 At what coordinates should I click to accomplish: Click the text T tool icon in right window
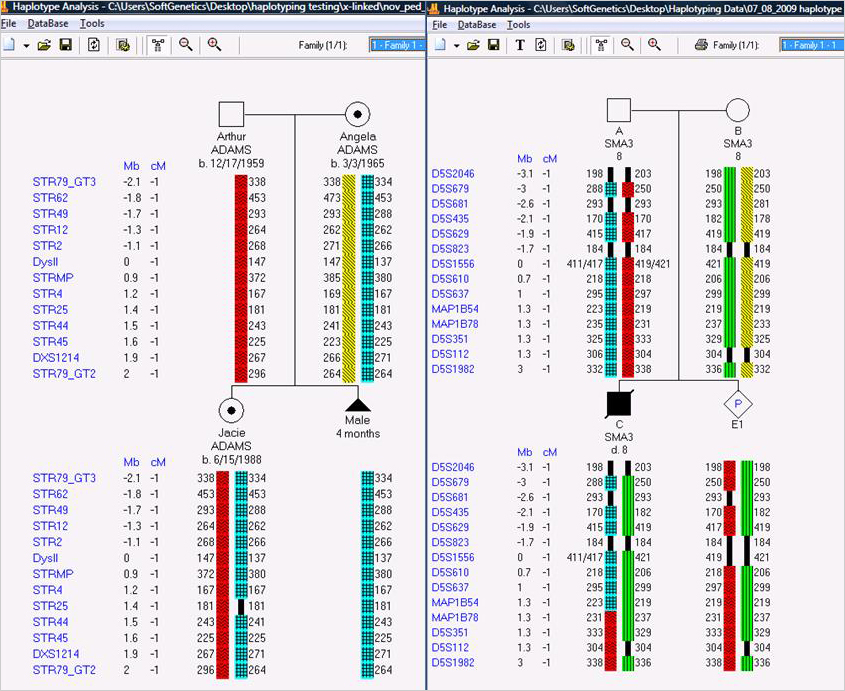520,45
